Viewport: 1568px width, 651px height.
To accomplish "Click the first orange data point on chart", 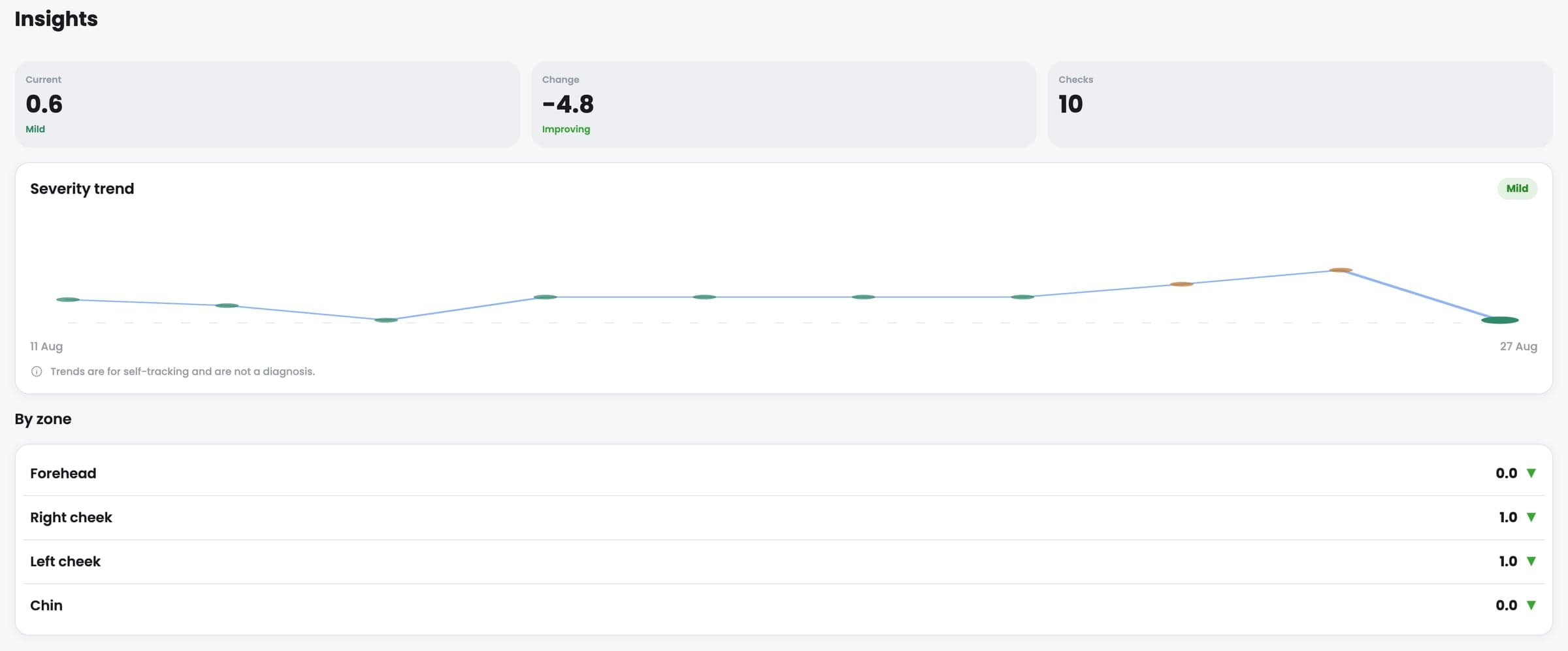I will click(x=1182, y=284).
